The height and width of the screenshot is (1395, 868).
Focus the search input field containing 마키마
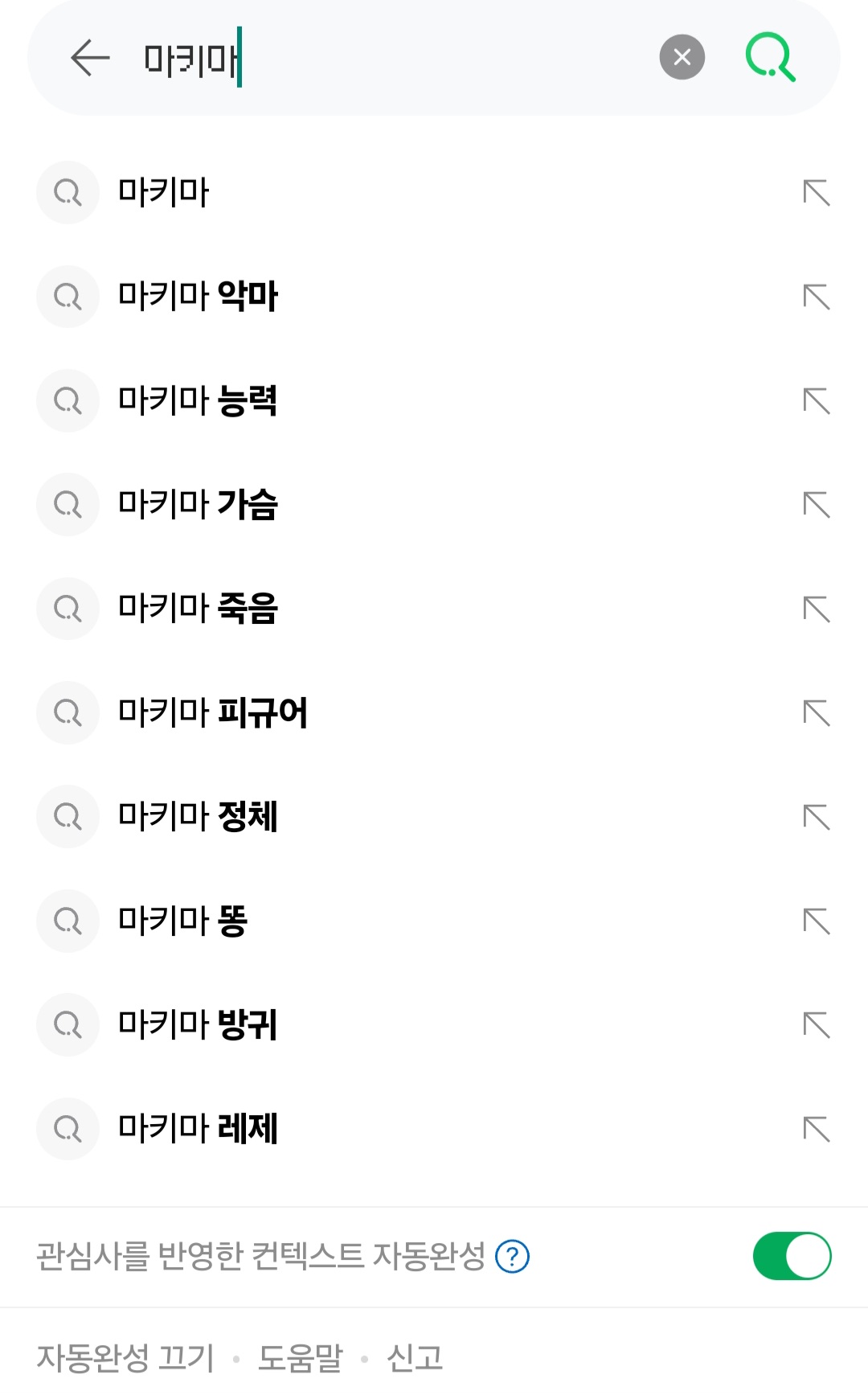pos(402,58)
